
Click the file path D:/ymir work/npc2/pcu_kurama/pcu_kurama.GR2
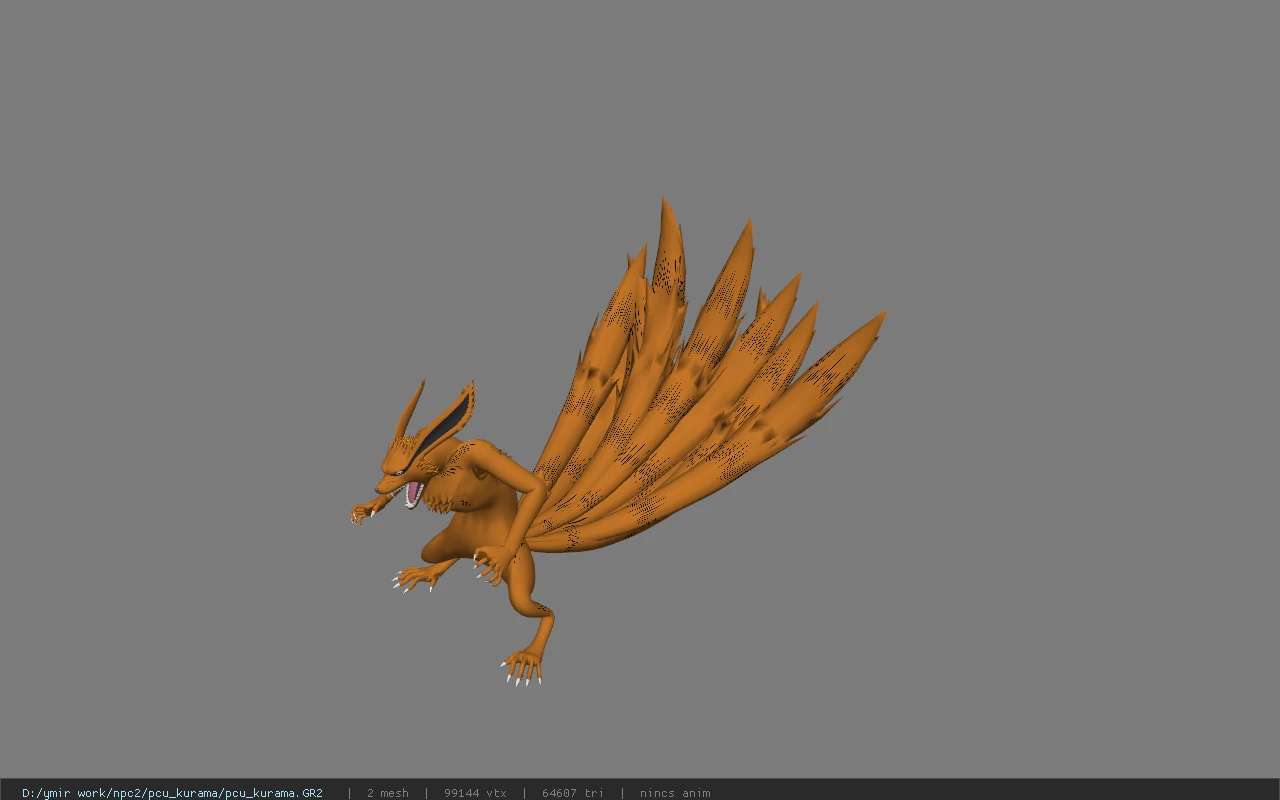(172, 793)
